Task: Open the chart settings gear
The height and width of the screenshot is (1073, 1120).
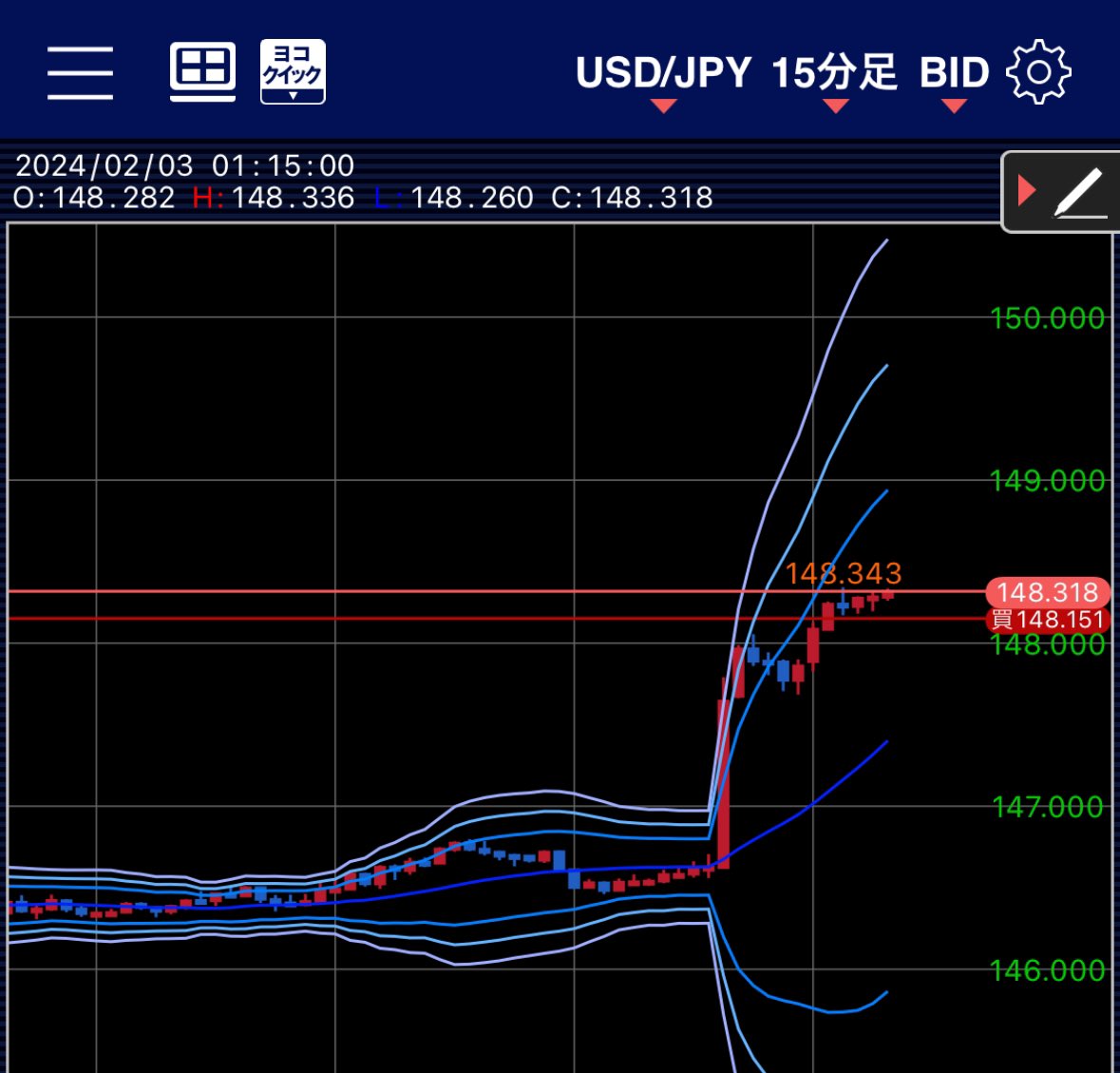Action: coord(1038,71)
